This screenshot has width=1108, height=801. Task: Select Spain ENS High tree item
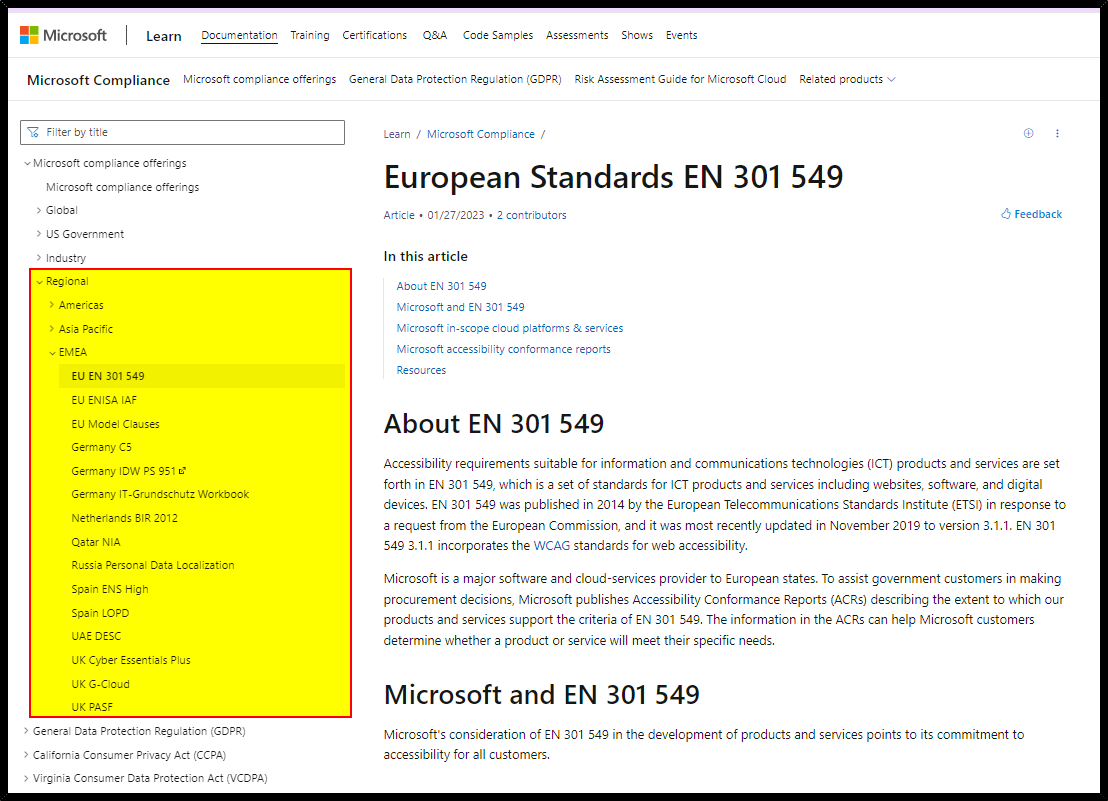[x=110, y=589]
